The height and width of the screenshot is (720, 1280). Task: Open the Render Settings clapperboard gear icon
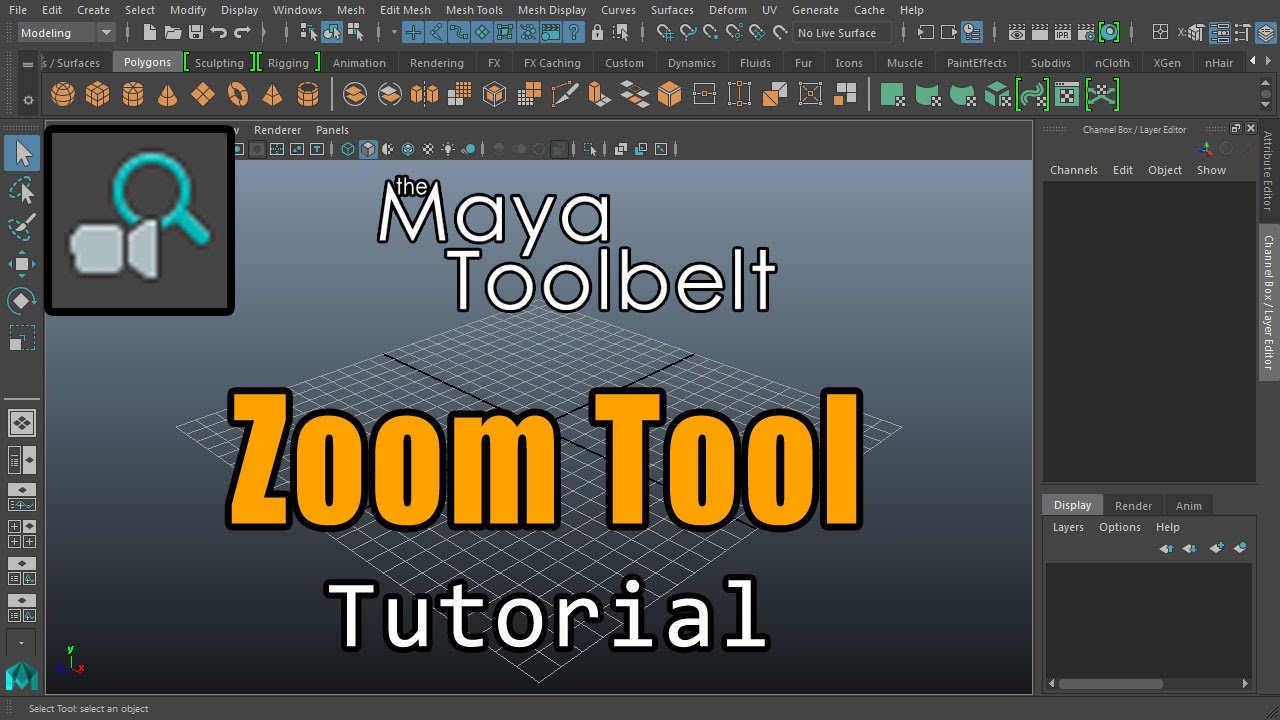1086,33
